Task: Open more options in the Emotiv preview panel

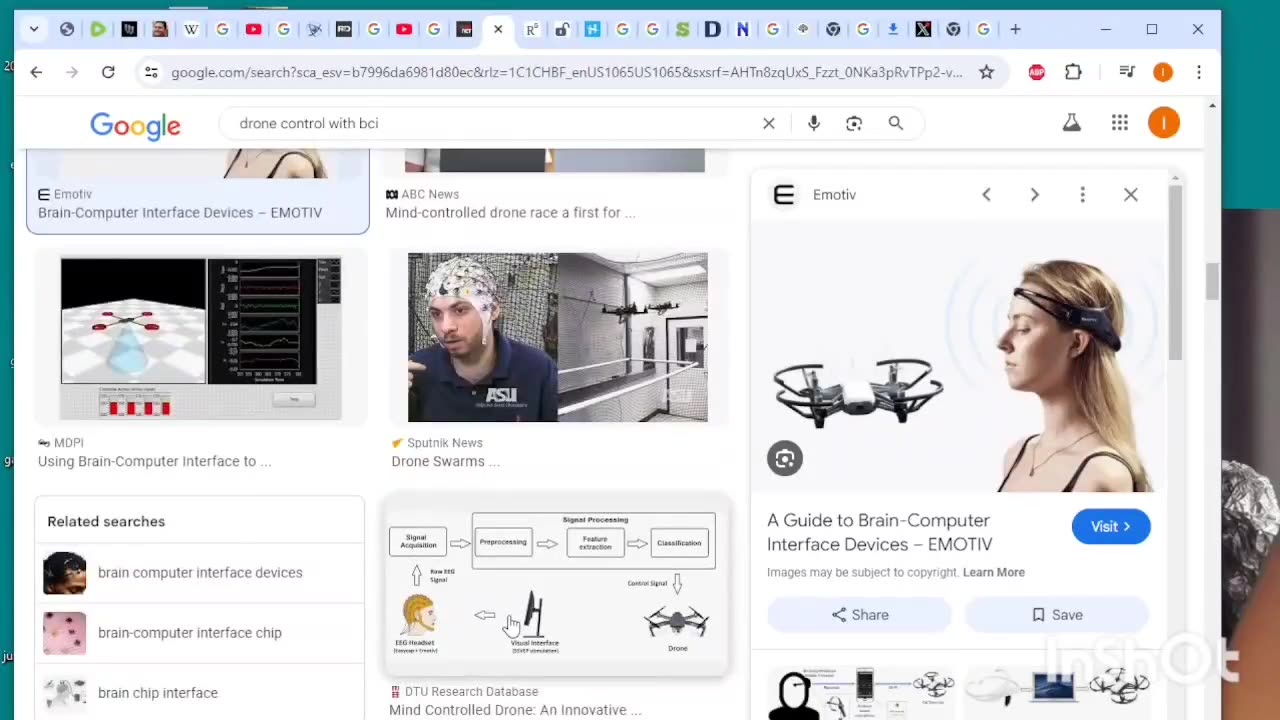Action: point(1082,195)
